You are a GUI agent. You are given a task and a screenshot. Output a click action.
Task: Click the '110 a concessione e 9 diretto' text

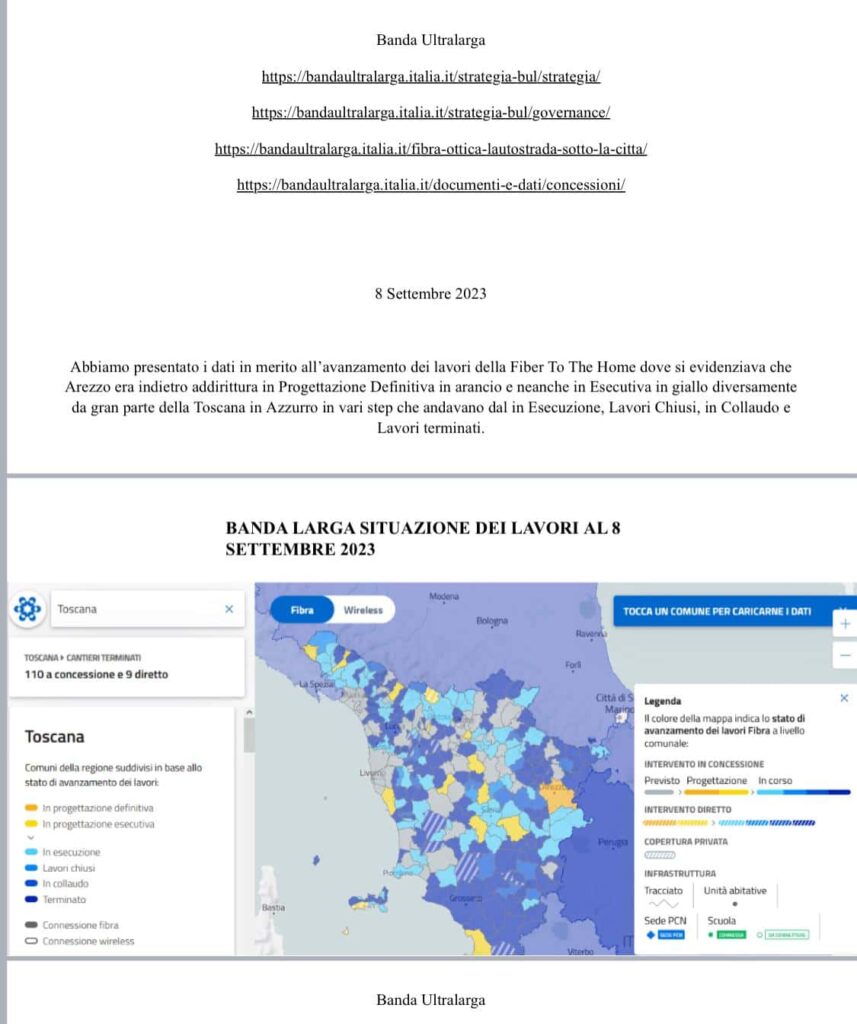point(96,675)
